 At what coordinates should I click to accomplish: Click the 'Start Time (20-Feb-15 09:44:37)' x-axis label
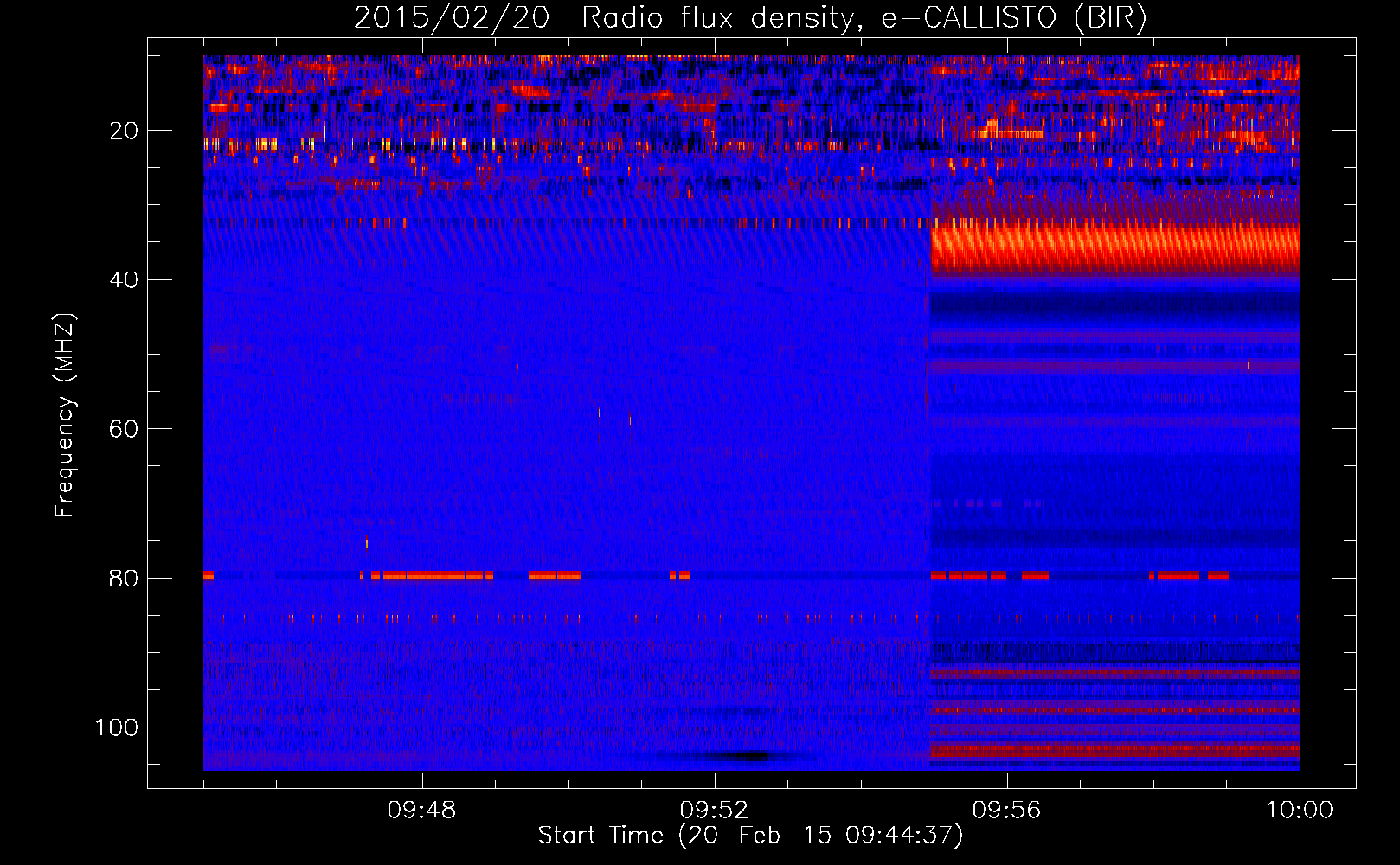750,836
